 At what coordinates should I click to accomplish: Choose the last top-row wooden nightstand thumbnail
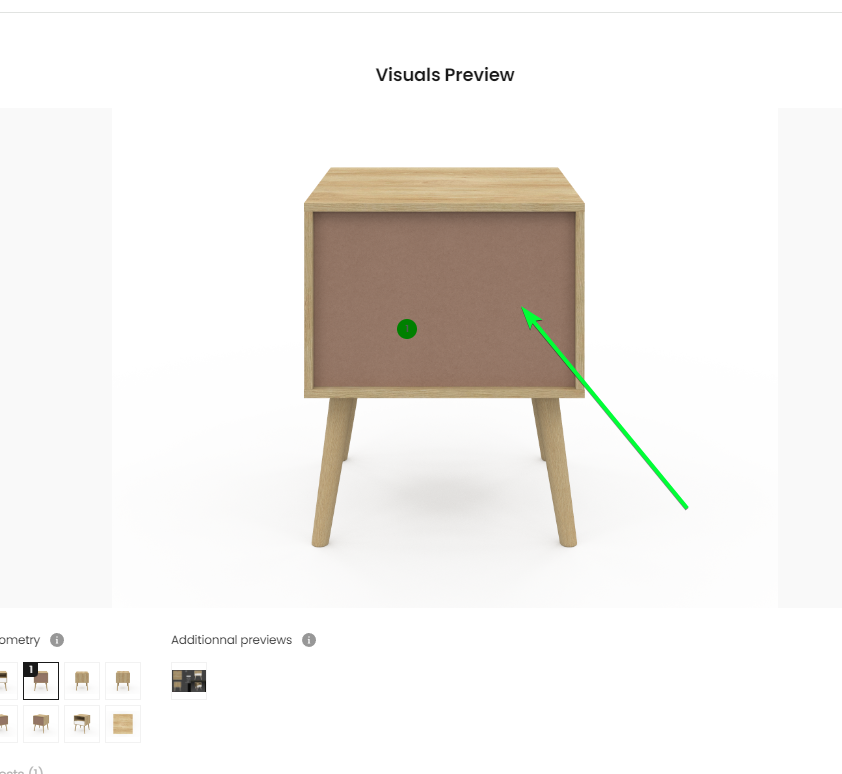pyautogui.click(x=123, y=681)
